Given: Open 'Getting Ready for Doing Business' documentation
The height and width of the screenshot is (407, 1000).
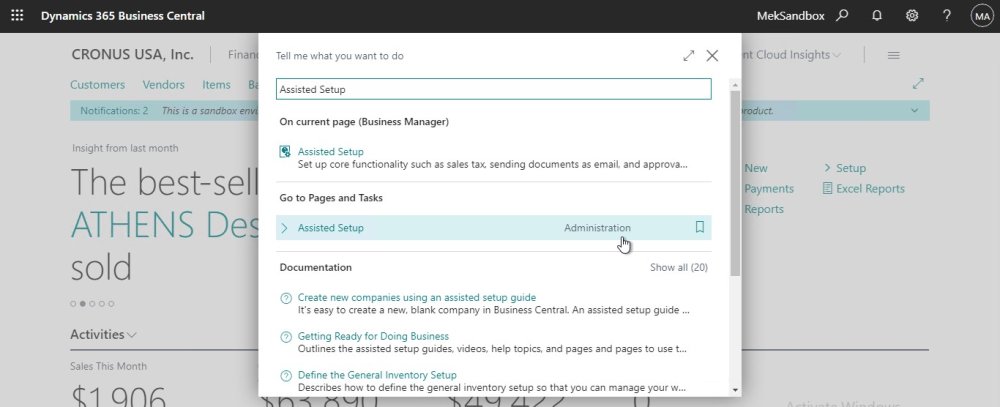Looking at the screenshot, I should pyautogui.click(x=373, y=336).
